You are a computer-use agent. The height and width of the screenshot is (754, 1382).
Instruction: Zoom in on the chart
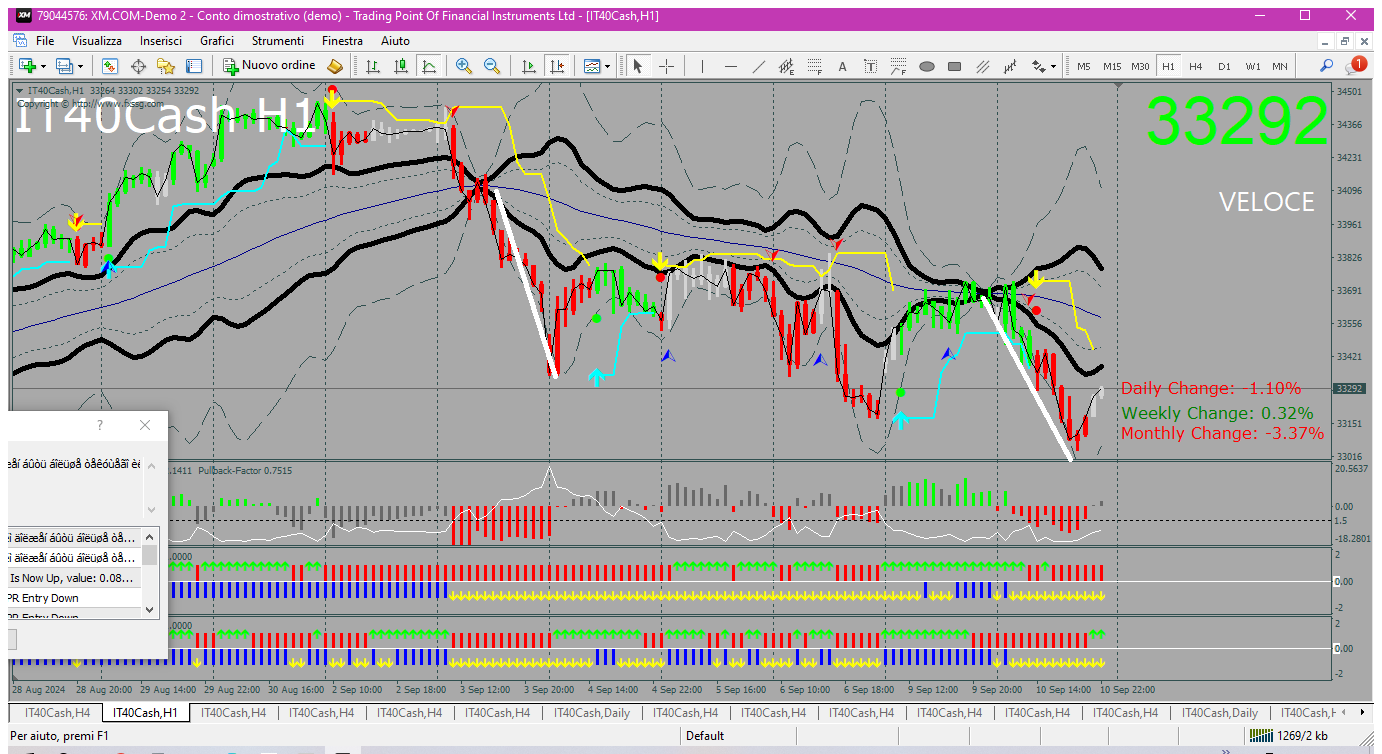pyautogui.click(x=464, y=66)
